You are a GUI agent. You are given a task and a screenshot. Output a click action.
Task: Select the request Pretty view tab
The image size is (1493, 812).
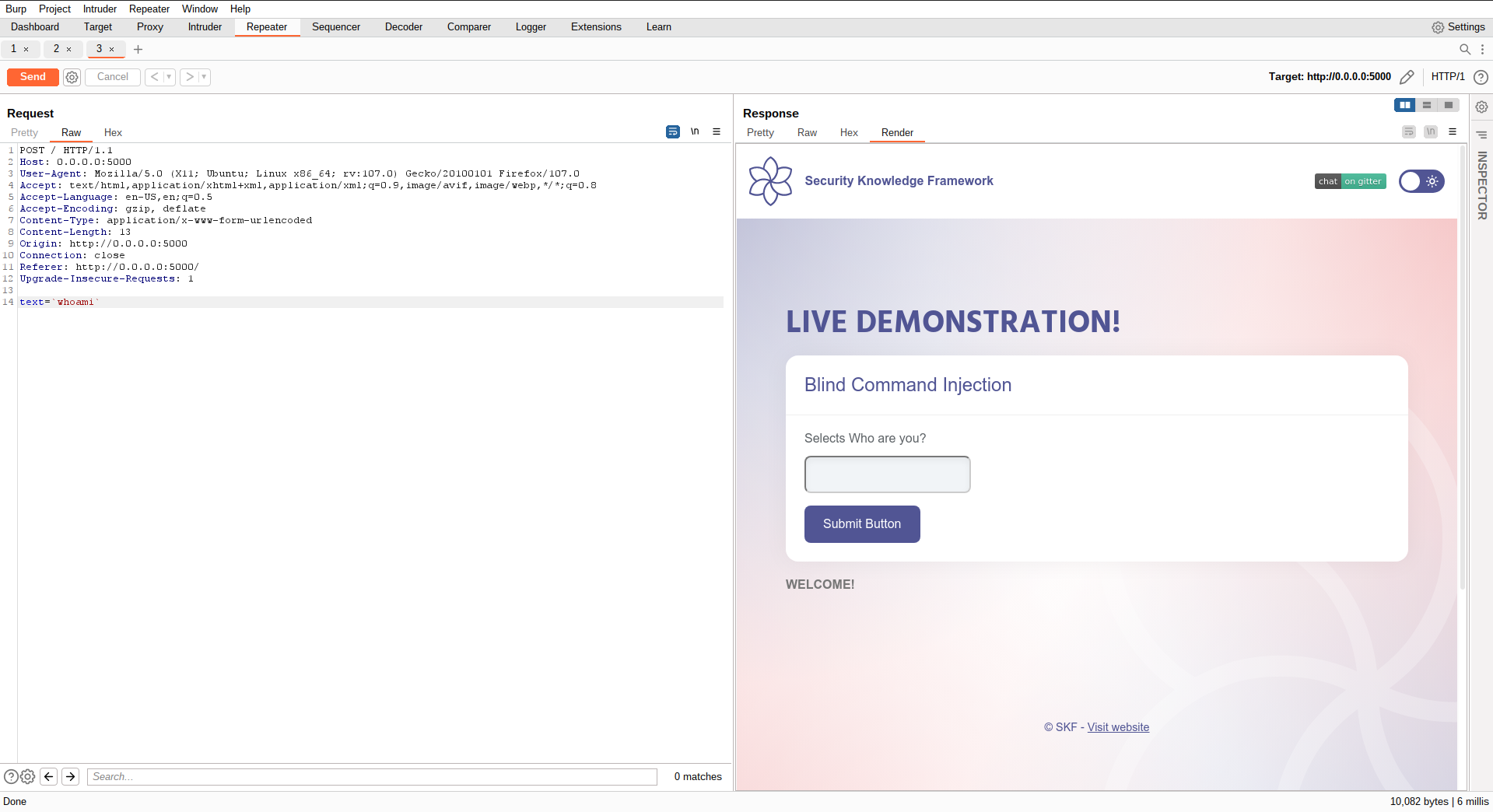(25, 133)
